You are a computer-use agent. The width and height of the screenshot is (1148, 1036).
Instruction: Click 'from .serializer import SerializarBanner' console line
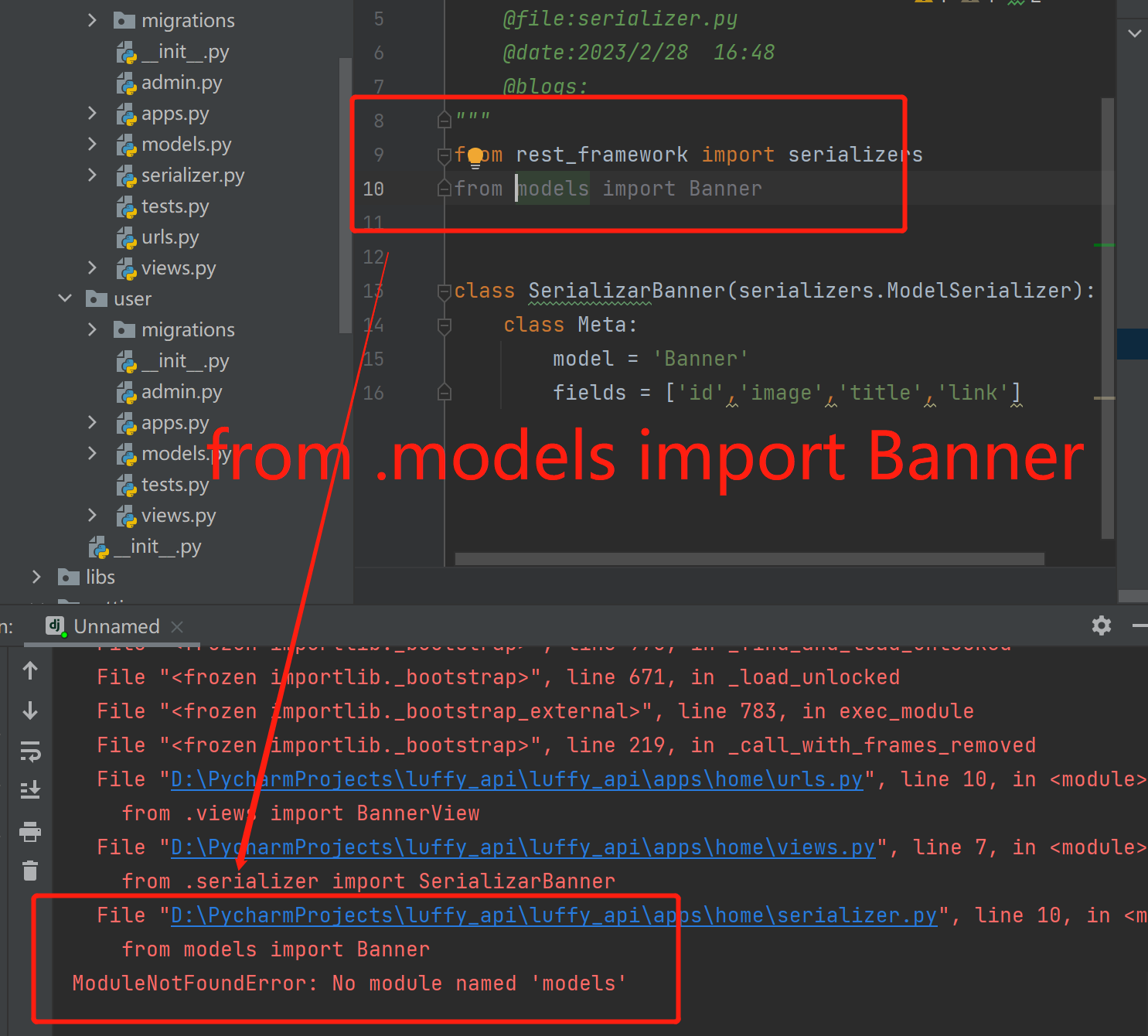(369, 881)
